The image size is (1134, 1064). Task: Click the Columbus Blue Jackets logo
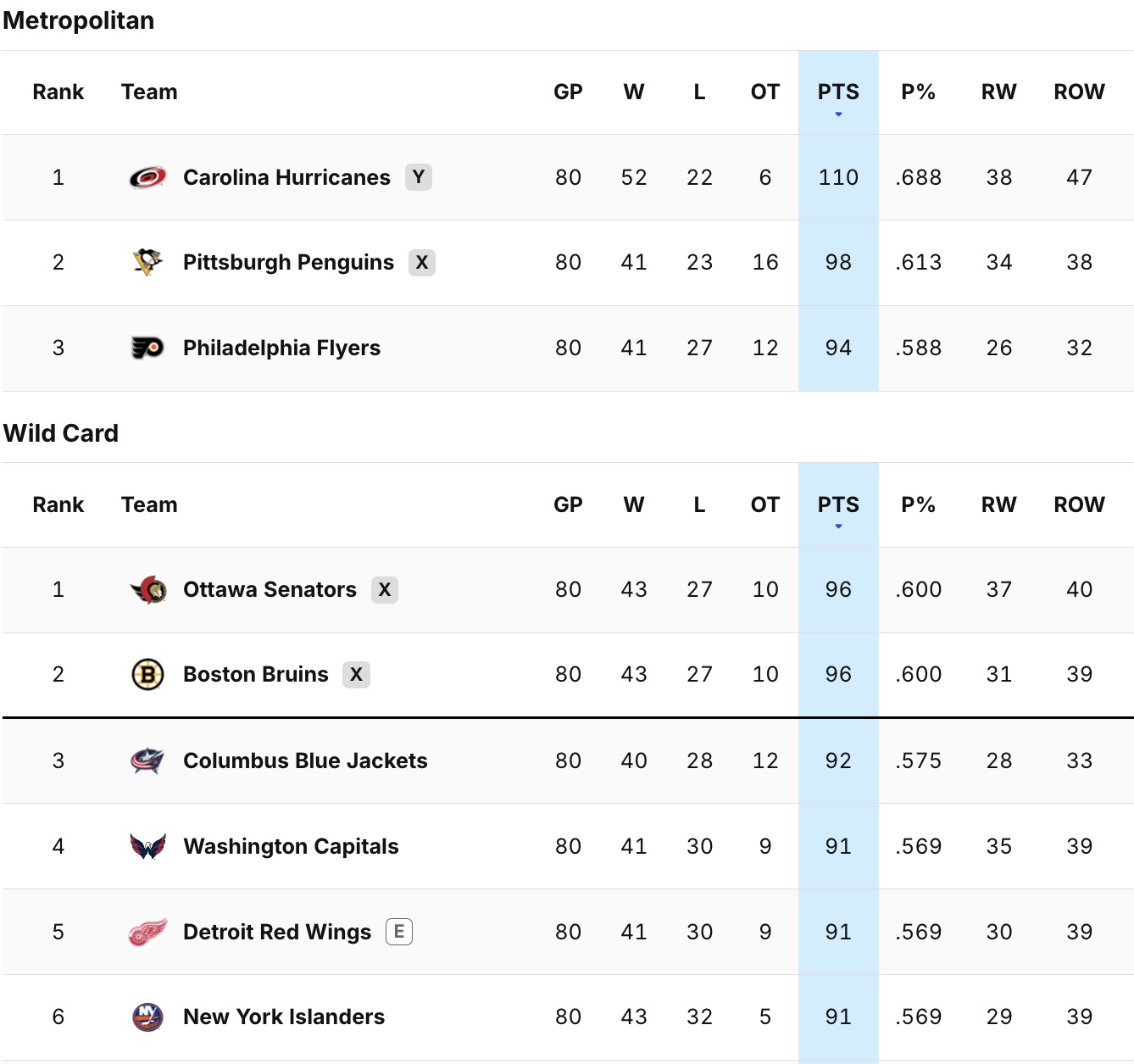click(x=147, y=760)
